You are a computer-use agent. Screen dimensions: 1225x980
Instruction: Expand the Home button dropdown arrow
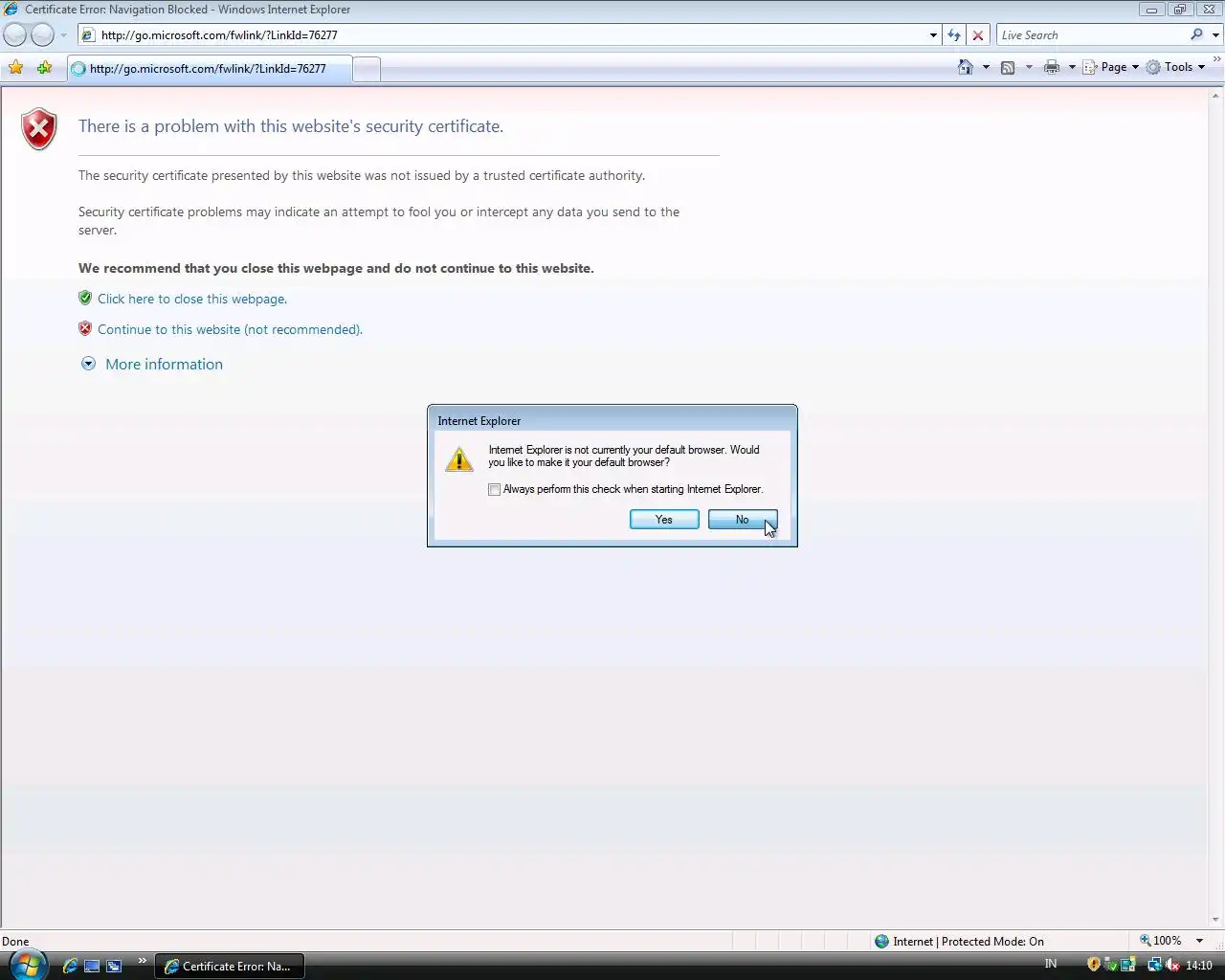[x=986, y=67]
